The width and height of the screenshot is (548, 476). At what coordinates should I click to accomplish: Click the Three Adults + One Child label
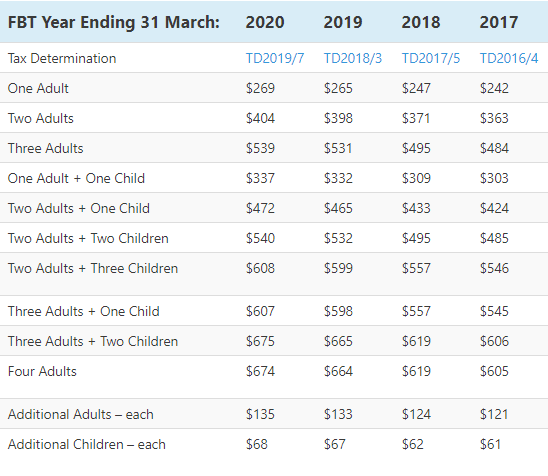click(x=84, y=311)
